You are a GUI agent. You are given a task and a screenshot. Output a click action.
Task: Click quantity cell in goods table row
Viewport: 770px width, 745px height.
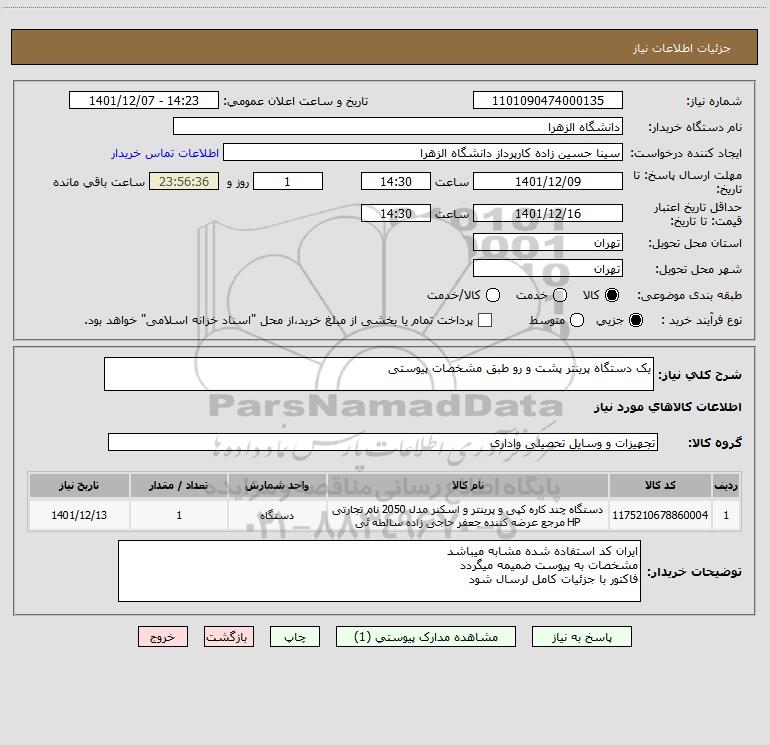[x=179, y=515]
